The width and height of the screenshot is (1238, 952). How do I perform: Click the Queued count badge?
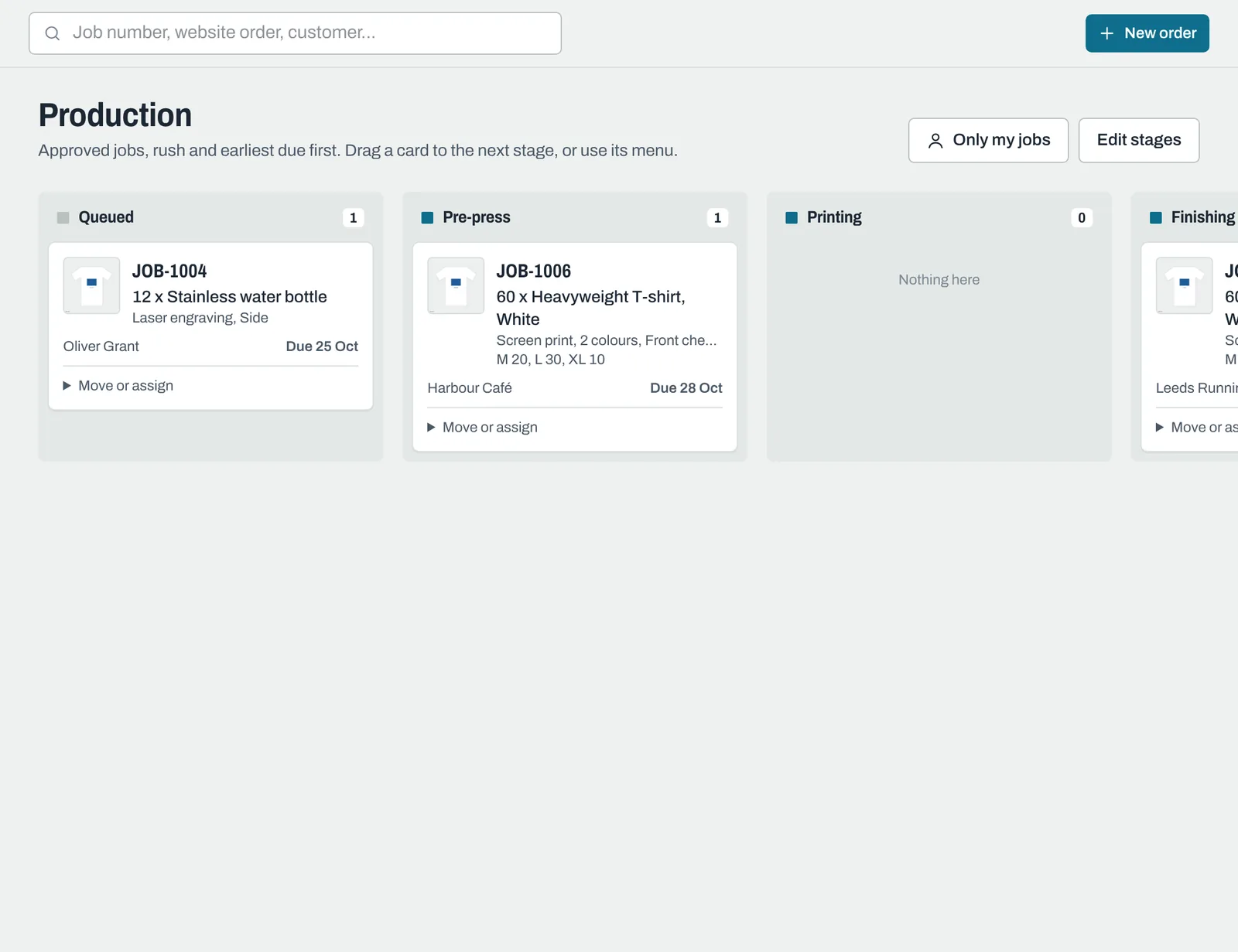[354, 218]
